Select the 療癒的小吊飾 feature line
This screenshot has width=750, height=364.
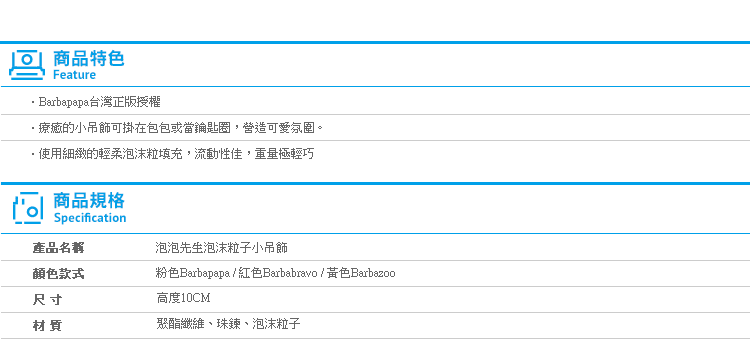[177, 128]
